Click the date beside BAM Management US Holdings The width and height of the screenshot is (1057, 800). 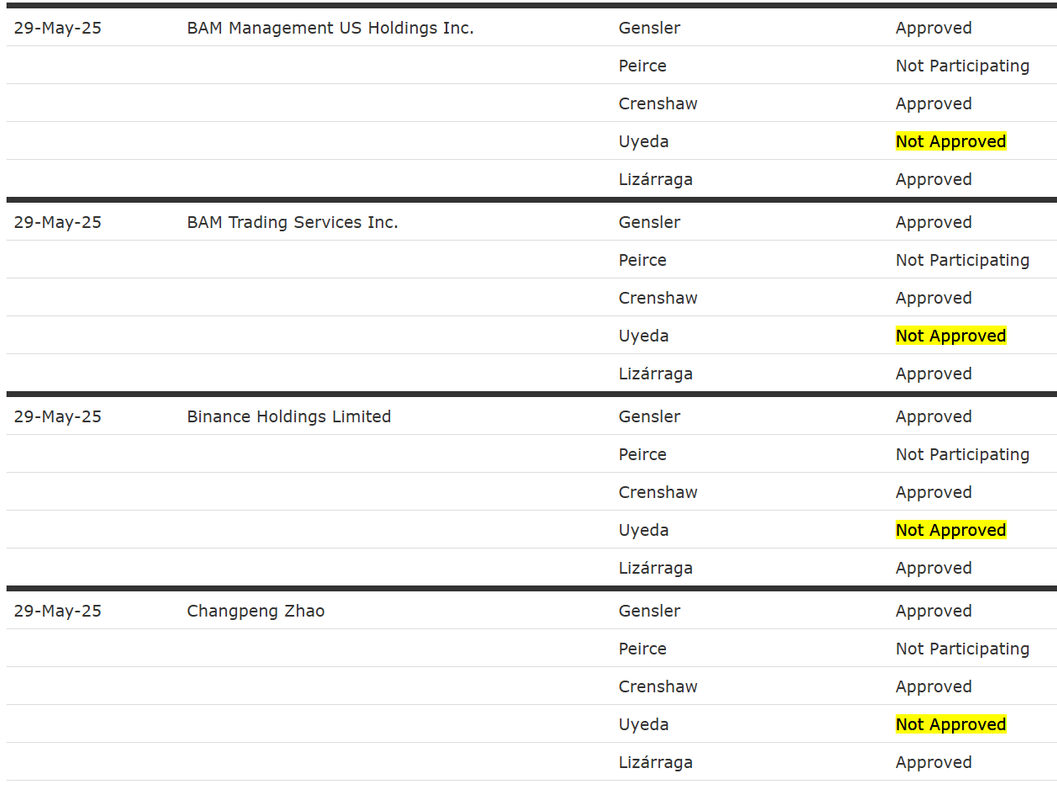pyautogui.click(x=57, y=28)
